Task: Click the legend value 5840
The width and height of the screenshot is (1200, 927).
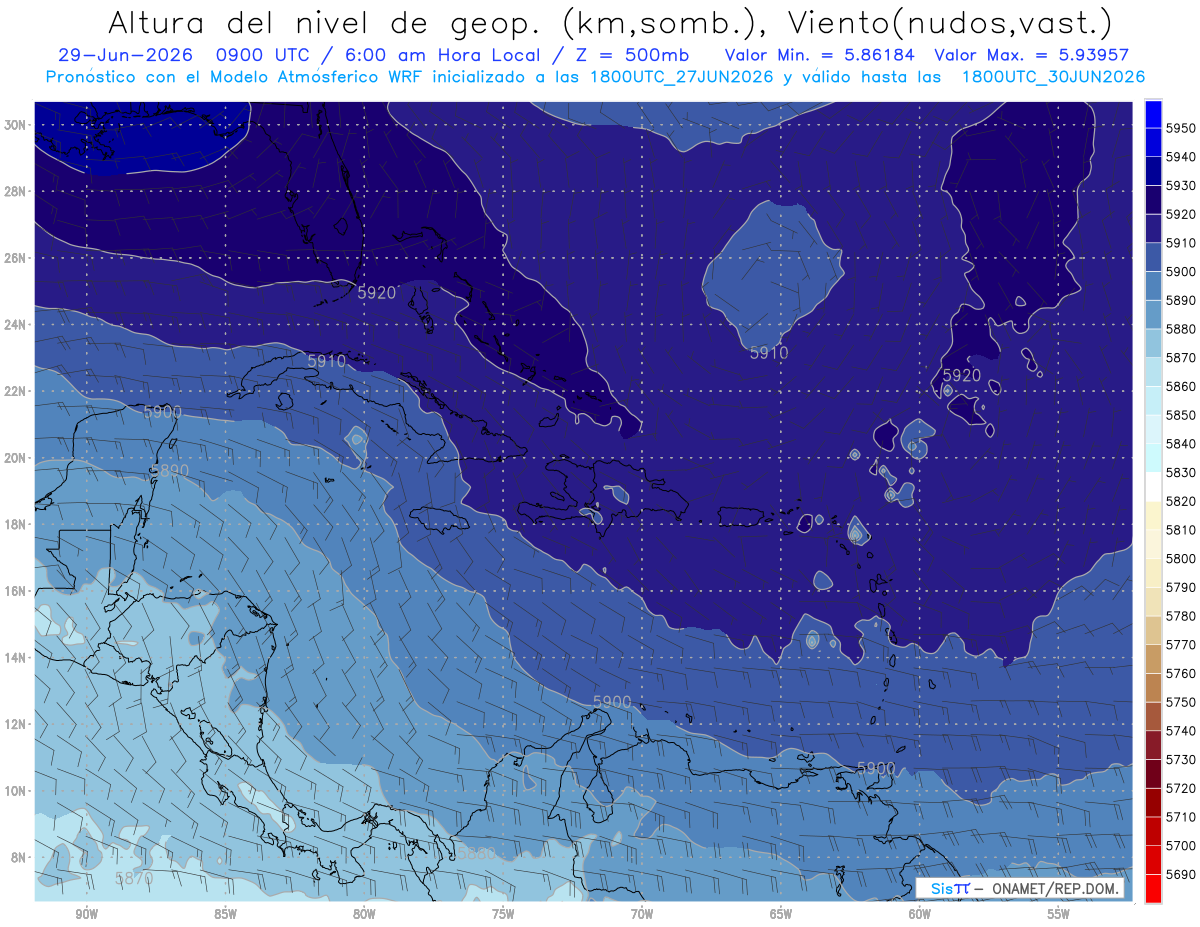Action: point(1180,444)
